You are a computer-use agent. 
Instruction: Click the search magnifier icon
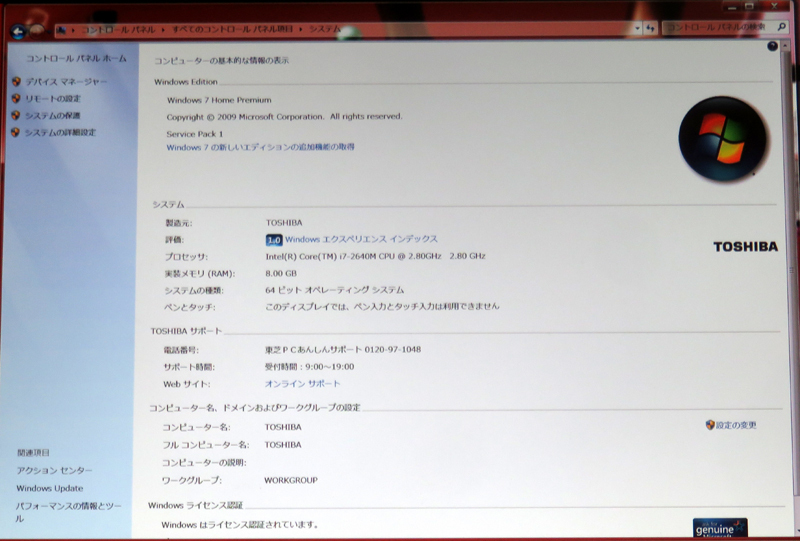(782, 27)
